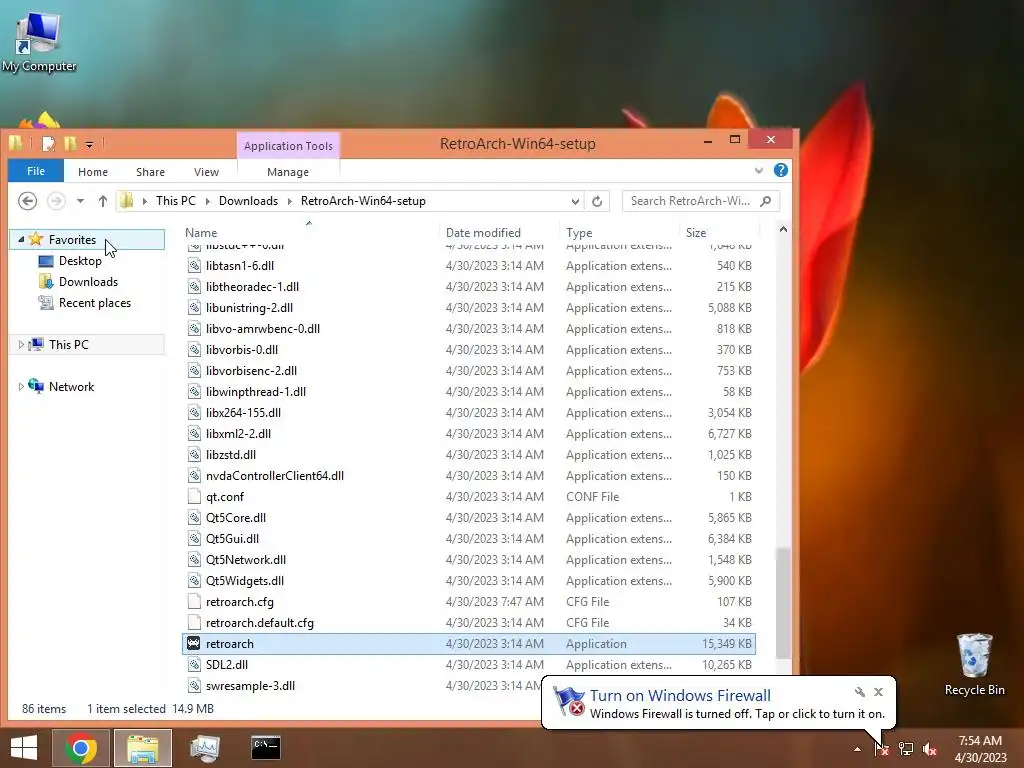Click the Windows Start button
The image size is (1024, 768).
click(24, 748)
